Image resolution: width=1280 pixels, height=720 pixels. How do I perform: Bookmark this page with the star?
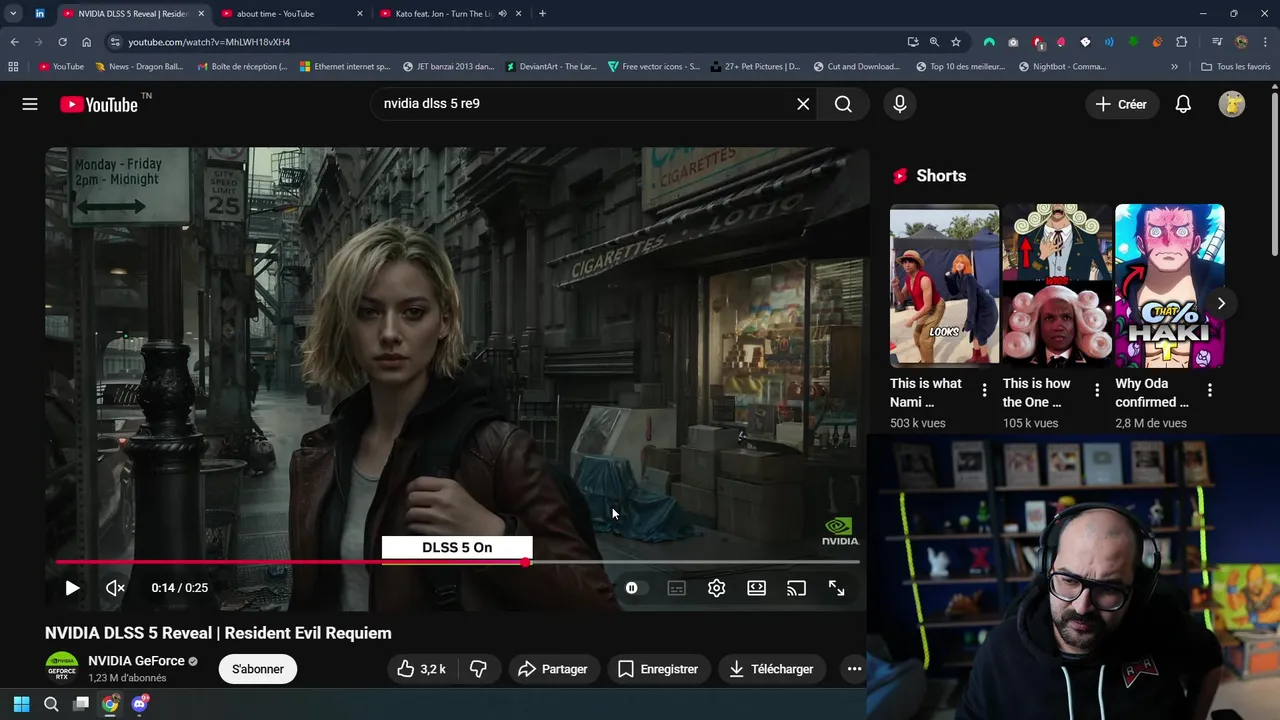(956, 42)
